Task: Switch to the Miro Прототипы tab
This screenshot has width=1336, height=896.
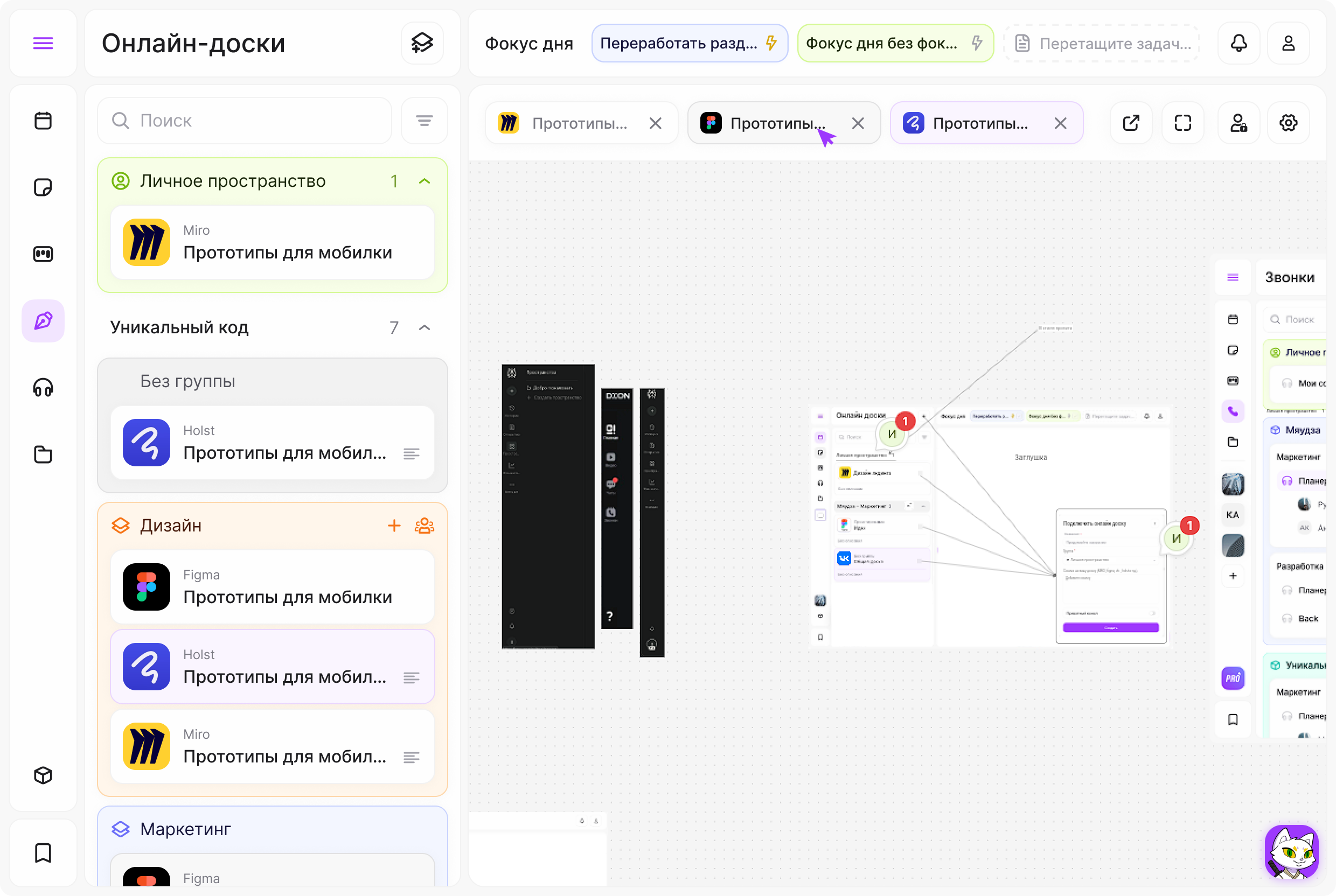Action: coord(581,123)
